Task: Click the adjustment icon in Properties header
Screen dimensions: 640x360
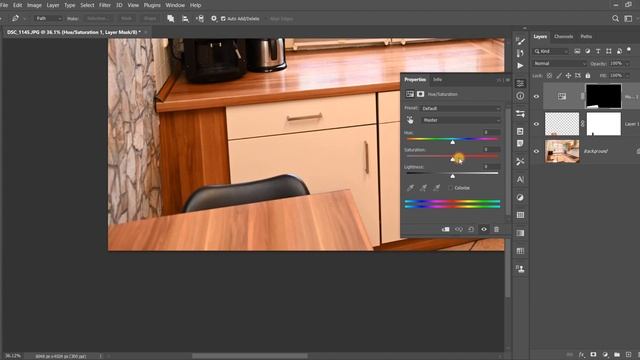Action: pyautogui.click(x=410, y=94)
